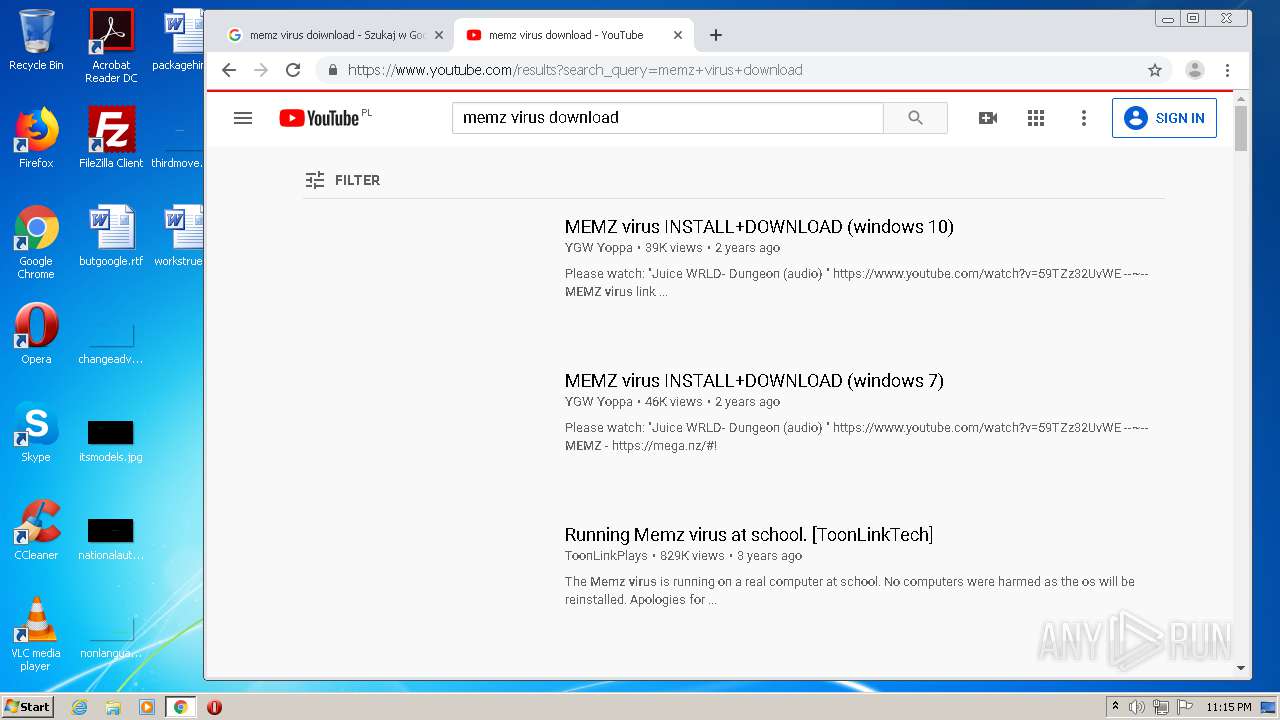The image size is (1280, 720).
Task: Open butgoogle.rtf desktop file
Action: (x=111, y=237)
